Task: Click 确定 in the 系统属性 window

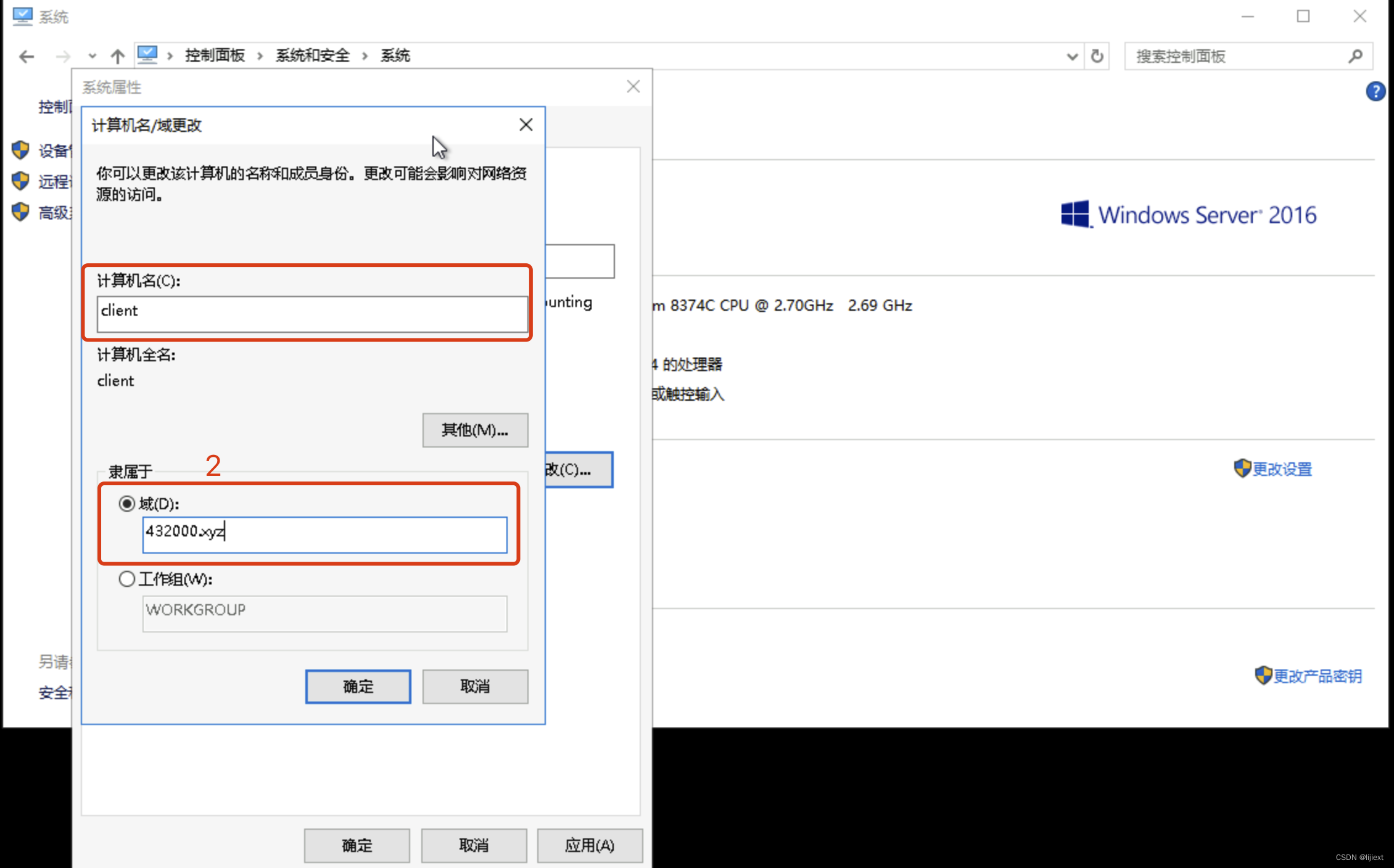Action: pyautogui.click(x=357, y=845)
